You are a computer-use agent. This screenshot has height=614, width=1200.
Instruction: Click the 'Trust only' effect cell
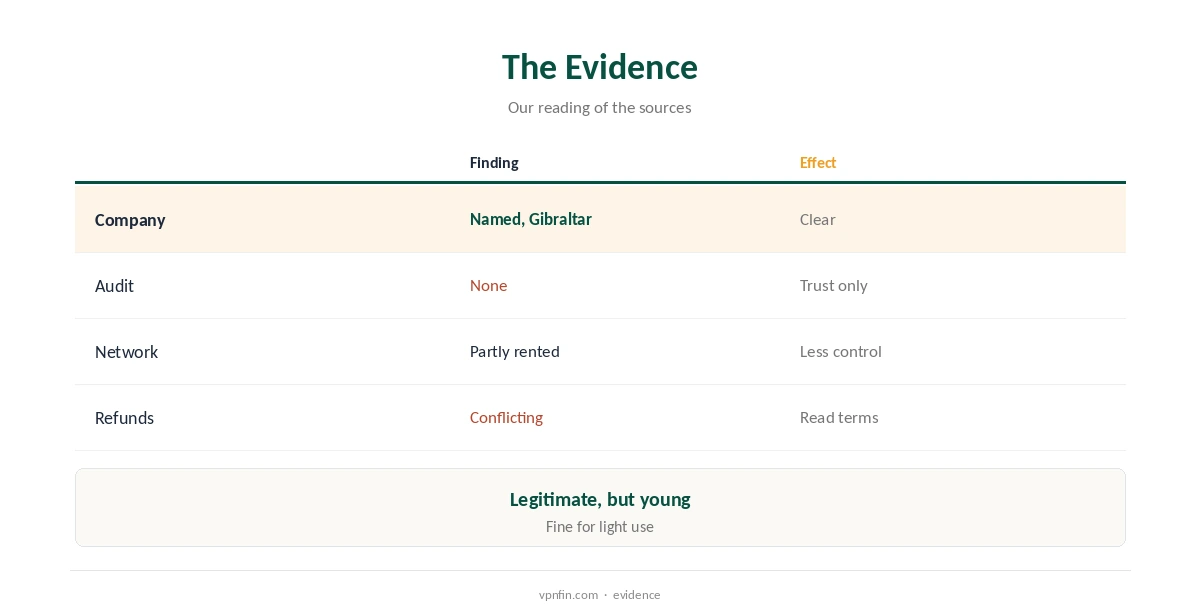[834, 285]
